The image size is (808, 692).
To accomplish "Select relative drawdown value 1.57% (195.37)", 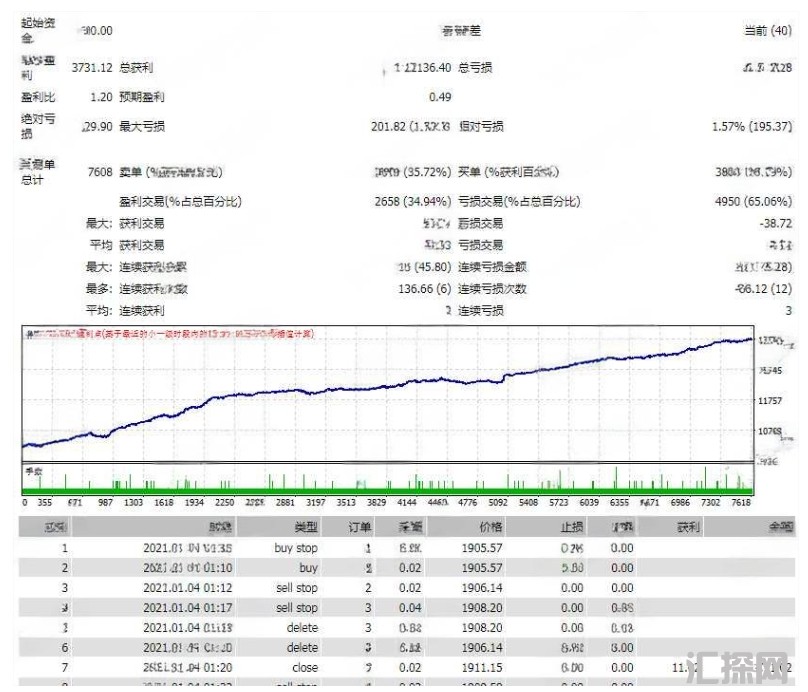I will point(752,126).
